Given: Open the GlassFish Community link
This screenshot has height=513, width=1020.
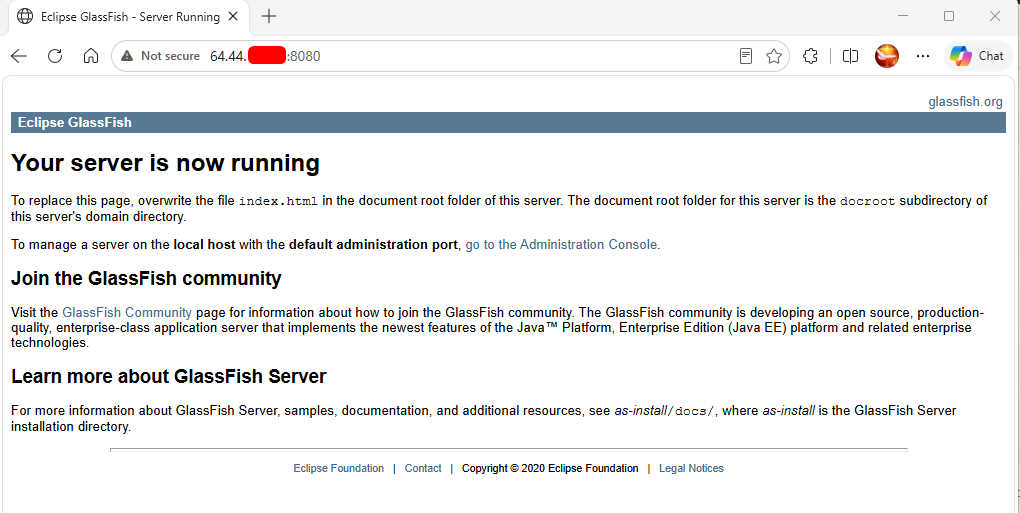Looking at the screenshot, I should pyautogui.click(x=127, y=312).
